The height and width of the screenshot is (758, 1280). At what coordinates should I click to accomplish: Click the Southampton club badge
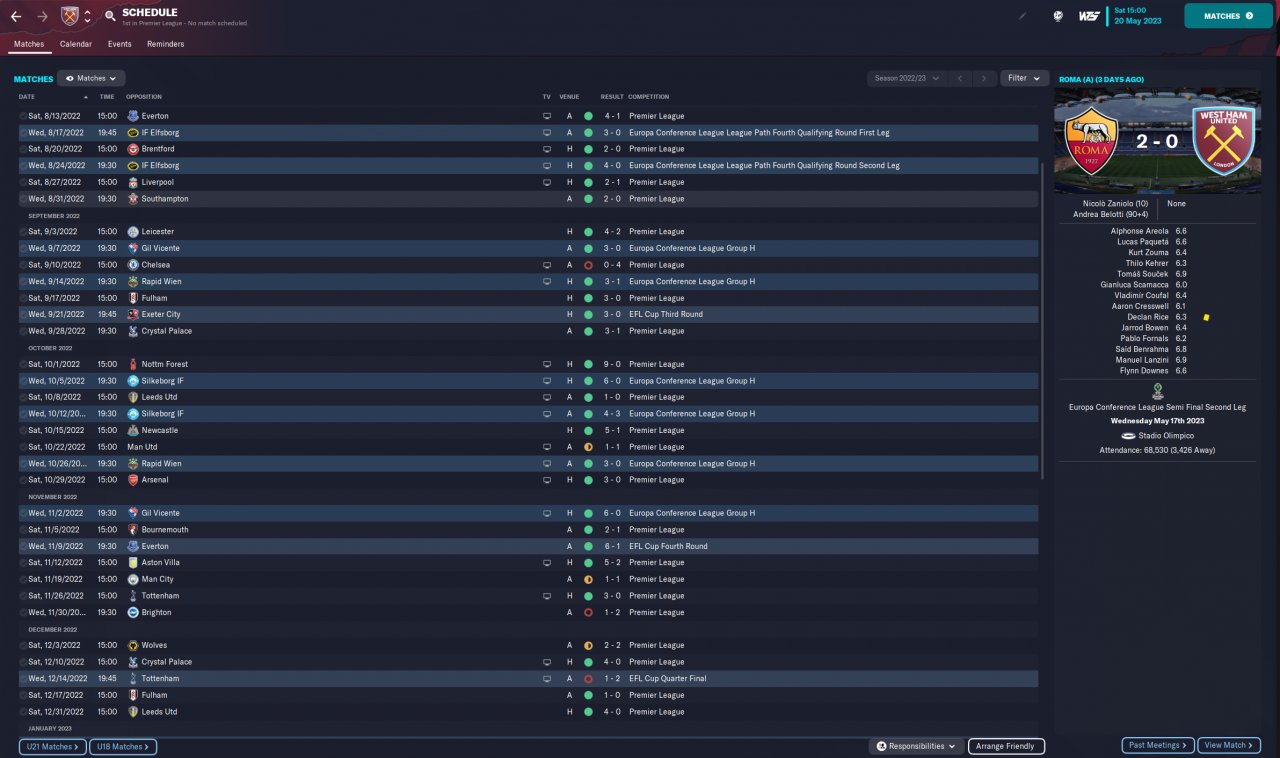coord(133,199)
